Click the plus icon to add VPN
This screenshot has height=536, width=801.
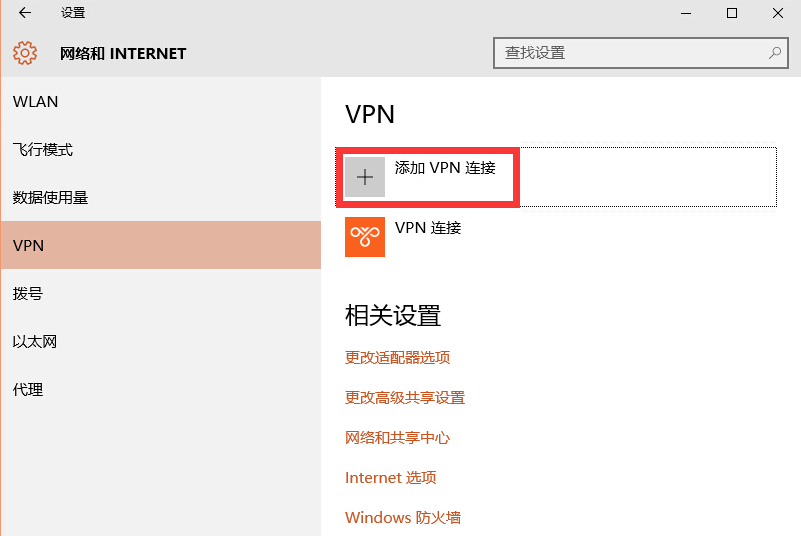pos(365,177)
